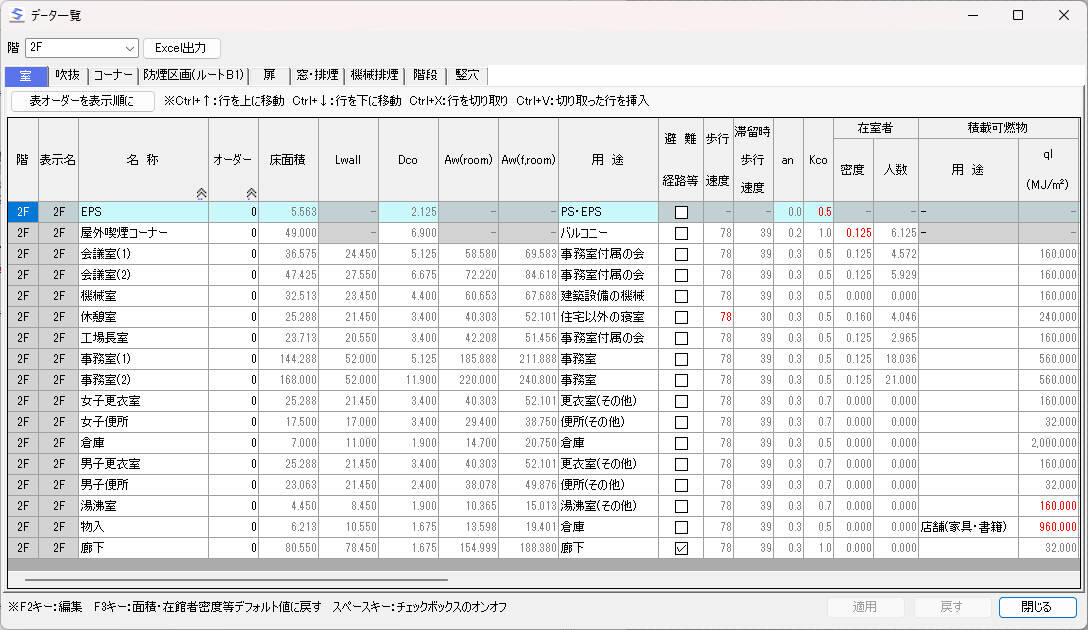Click 用途 cell バルコニー
This screenshot has height=630, width=1088.
(x=609, y=233)
